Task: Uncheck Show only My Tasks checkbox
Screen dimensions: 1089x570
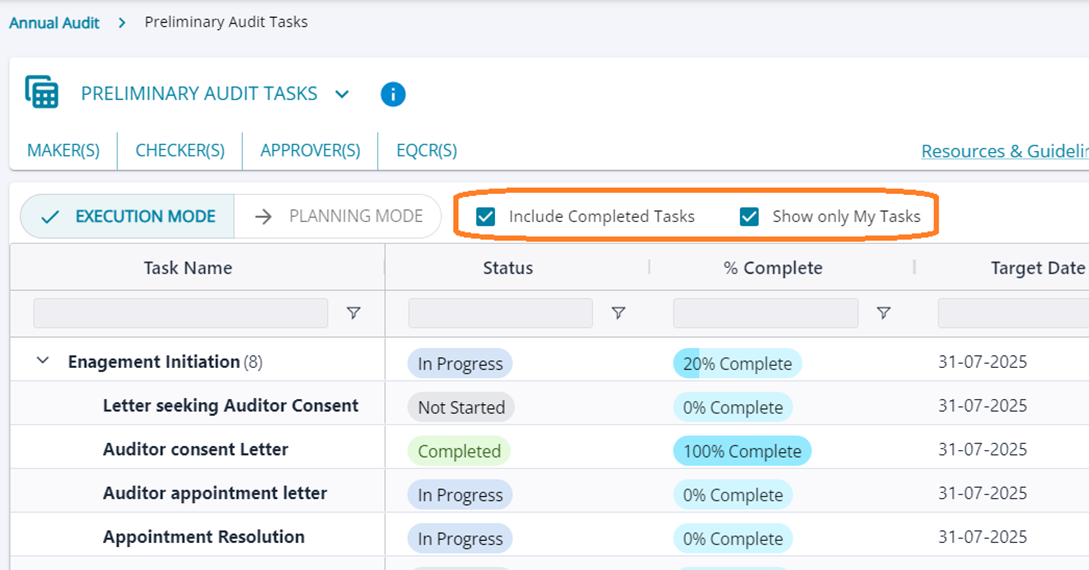Action: [749, 216]
